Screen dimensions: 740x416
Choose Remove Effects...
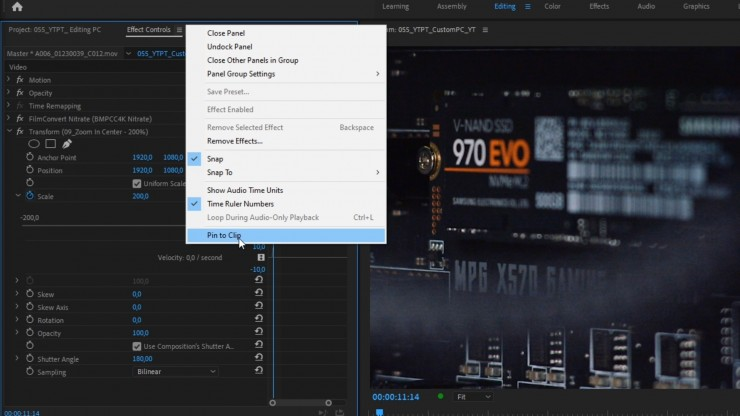coord(286,141)
